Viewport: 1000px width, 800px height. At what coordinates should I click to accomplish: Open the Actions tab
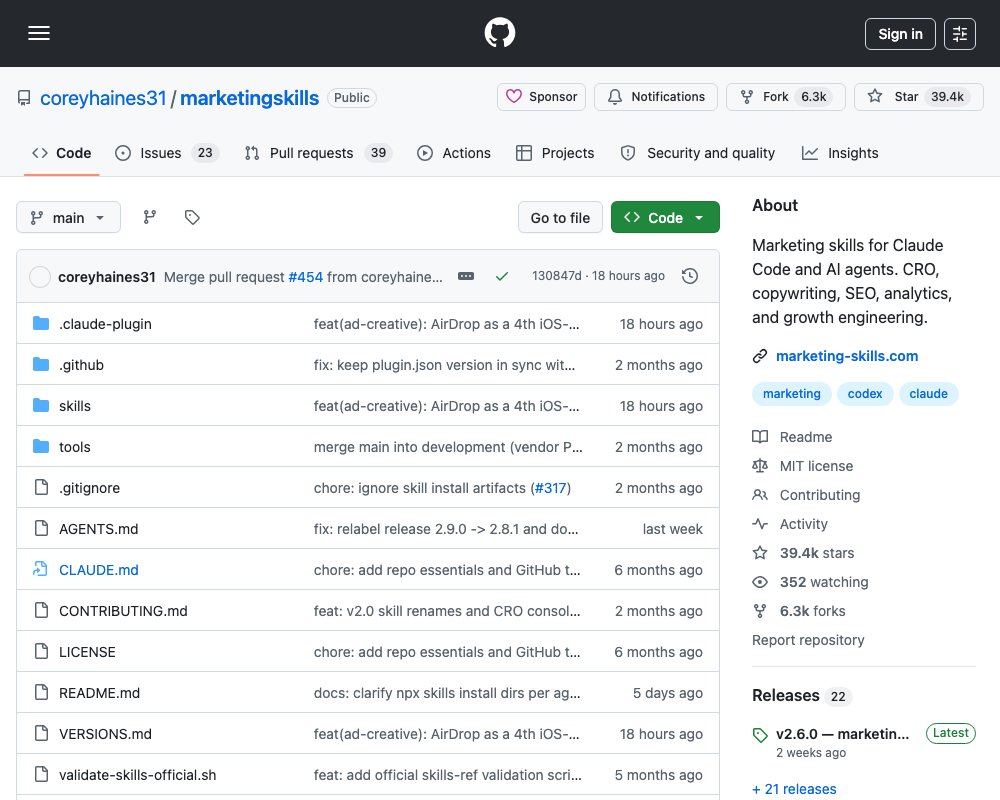454,153
